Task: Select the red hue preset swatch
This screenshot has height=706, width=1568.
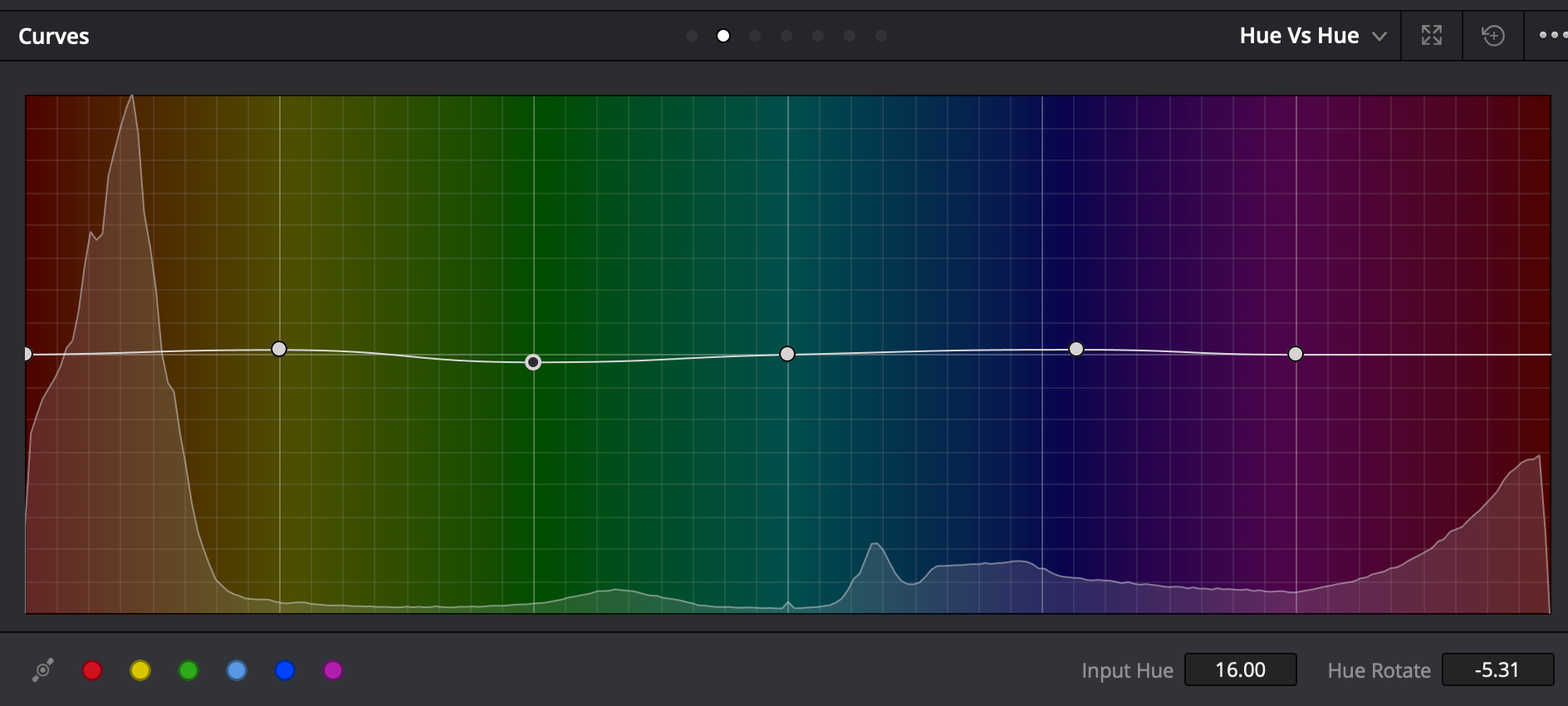Action: coord(92,670)
